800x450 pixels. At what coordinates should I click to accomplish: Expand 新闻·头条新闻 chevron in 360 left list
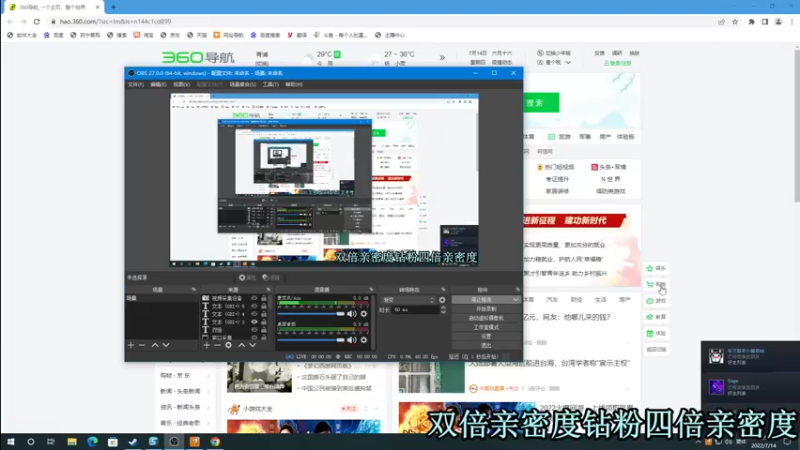(209, 392)
